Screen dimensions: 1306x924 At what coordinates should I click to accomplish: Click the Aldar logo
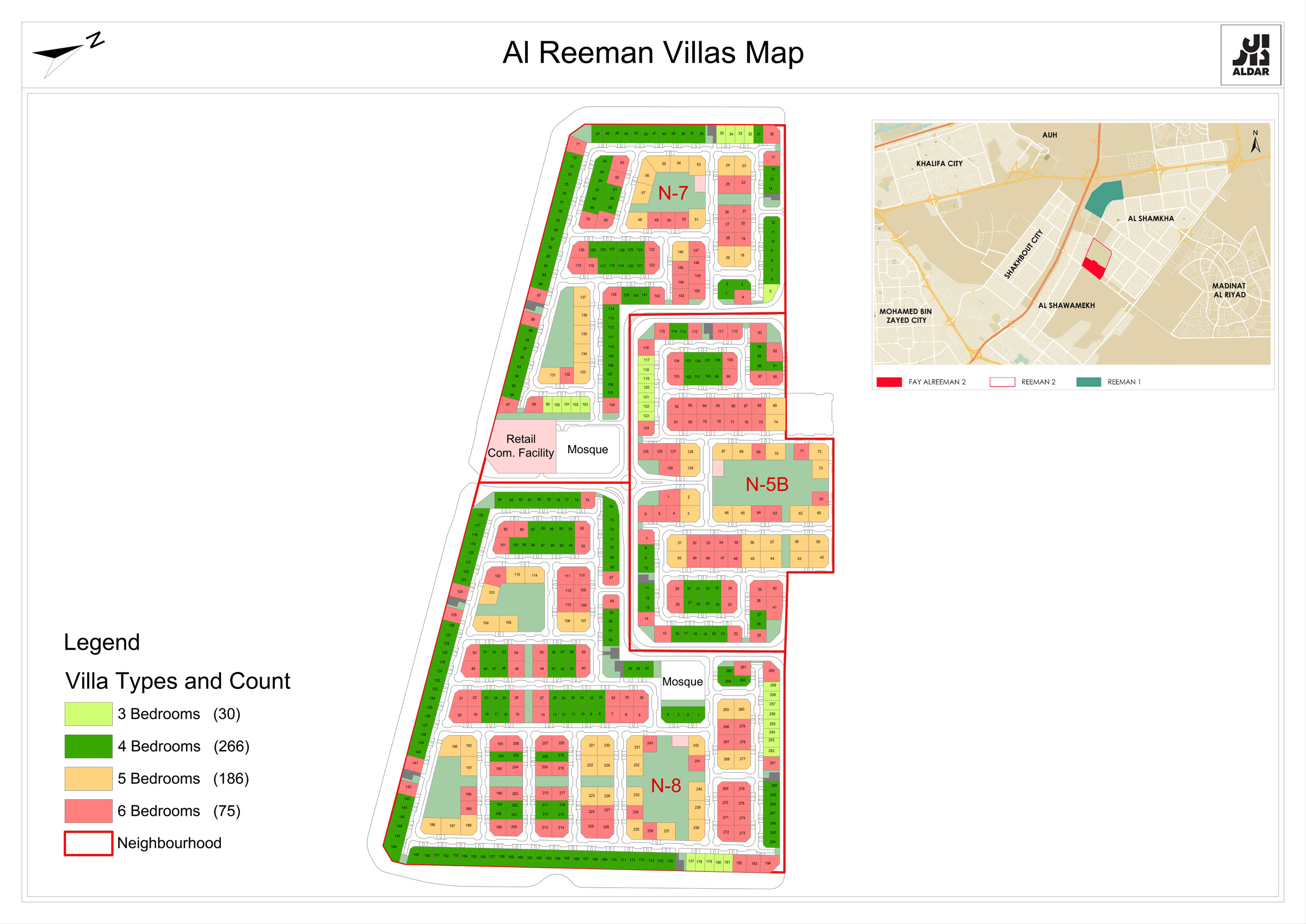pos(1250,55)
